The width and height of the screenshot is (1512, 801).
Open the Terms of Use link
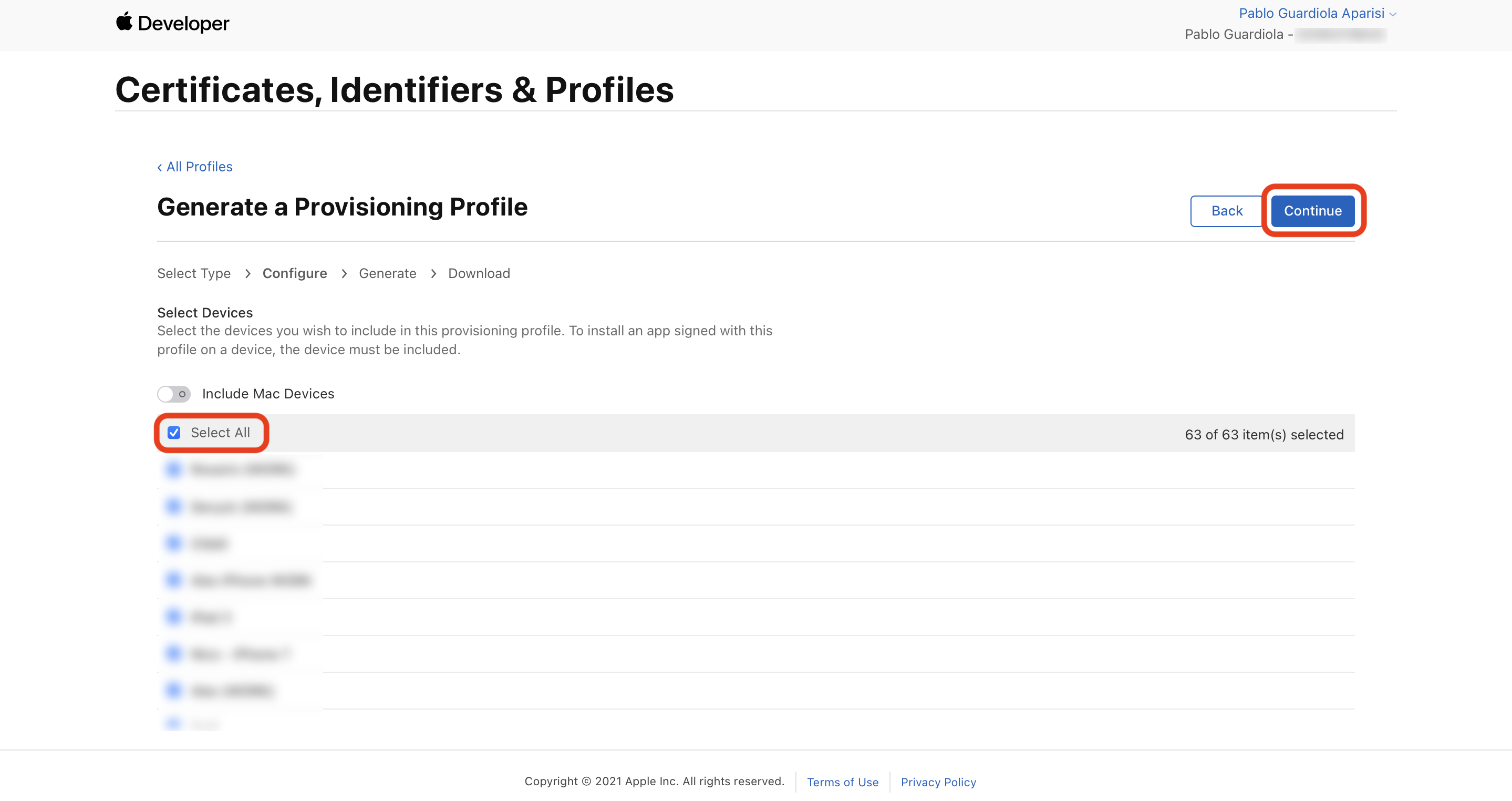842,782
